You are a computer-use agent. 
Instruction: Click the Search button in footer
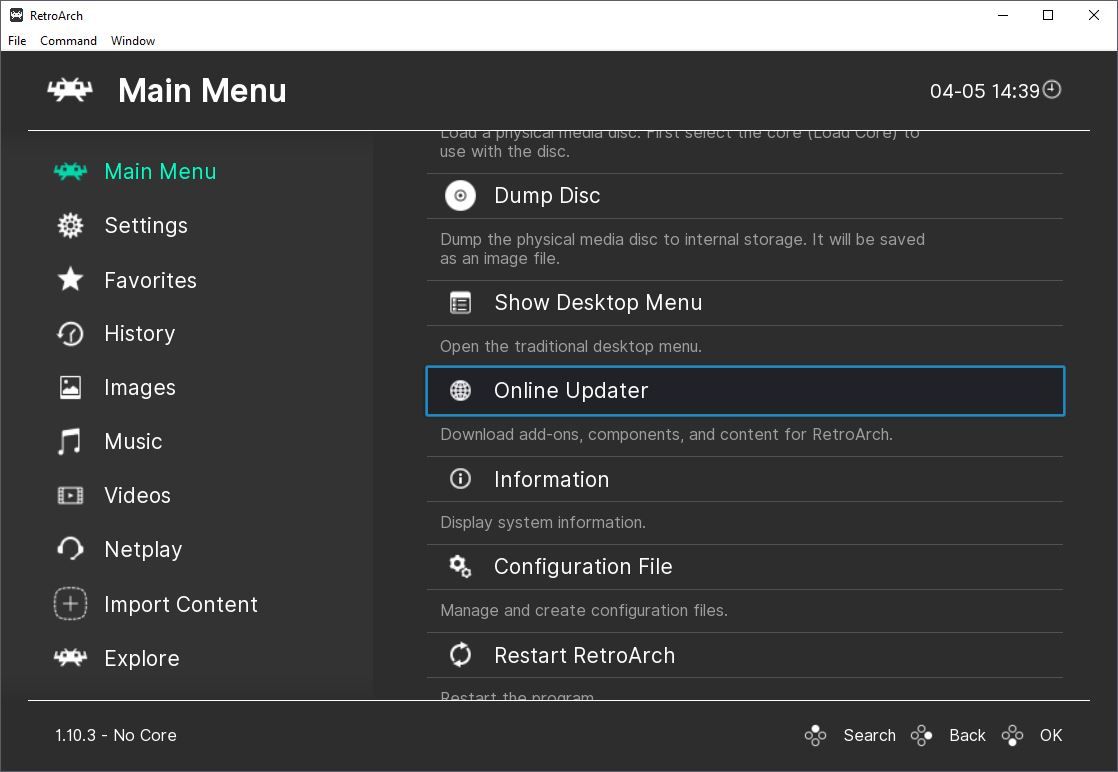(x=868, y=735)
